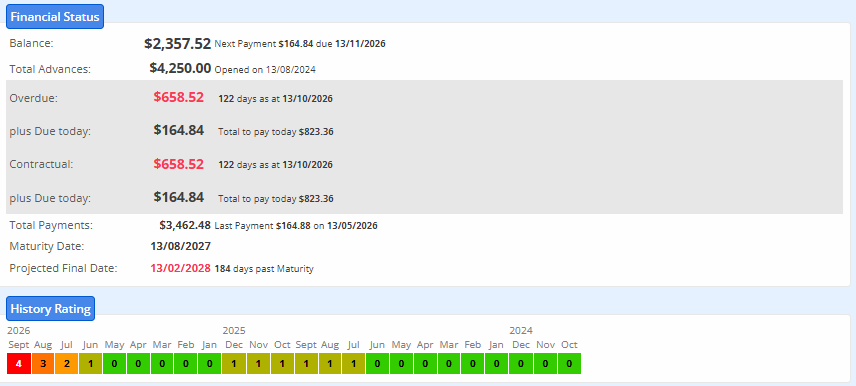Viewport: 856px width, 386px height.
Task: Click the History Rating section header
Action: click(50, 308)
